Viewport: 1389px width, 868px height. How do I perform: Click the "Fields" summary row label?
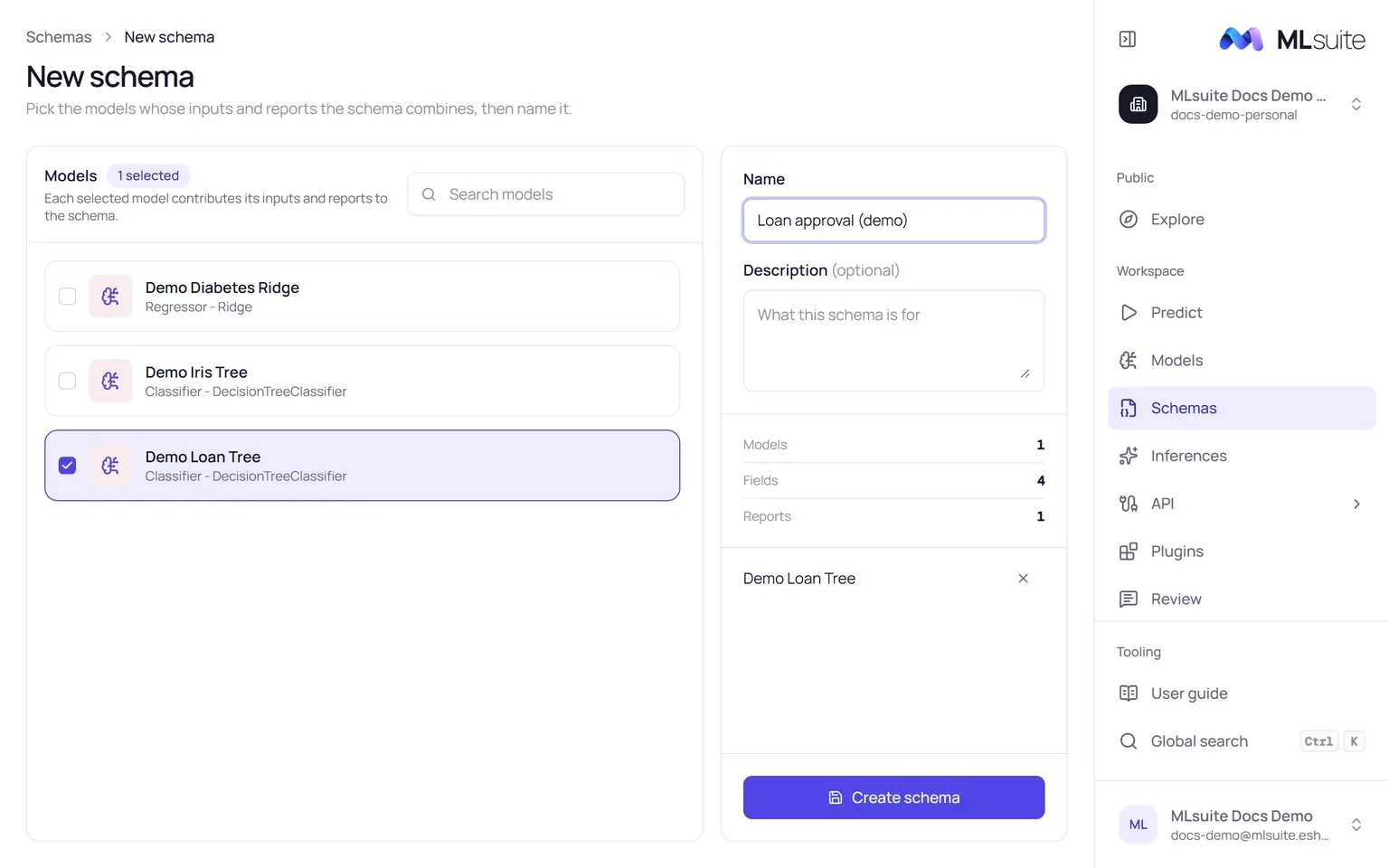pos(761,481)
